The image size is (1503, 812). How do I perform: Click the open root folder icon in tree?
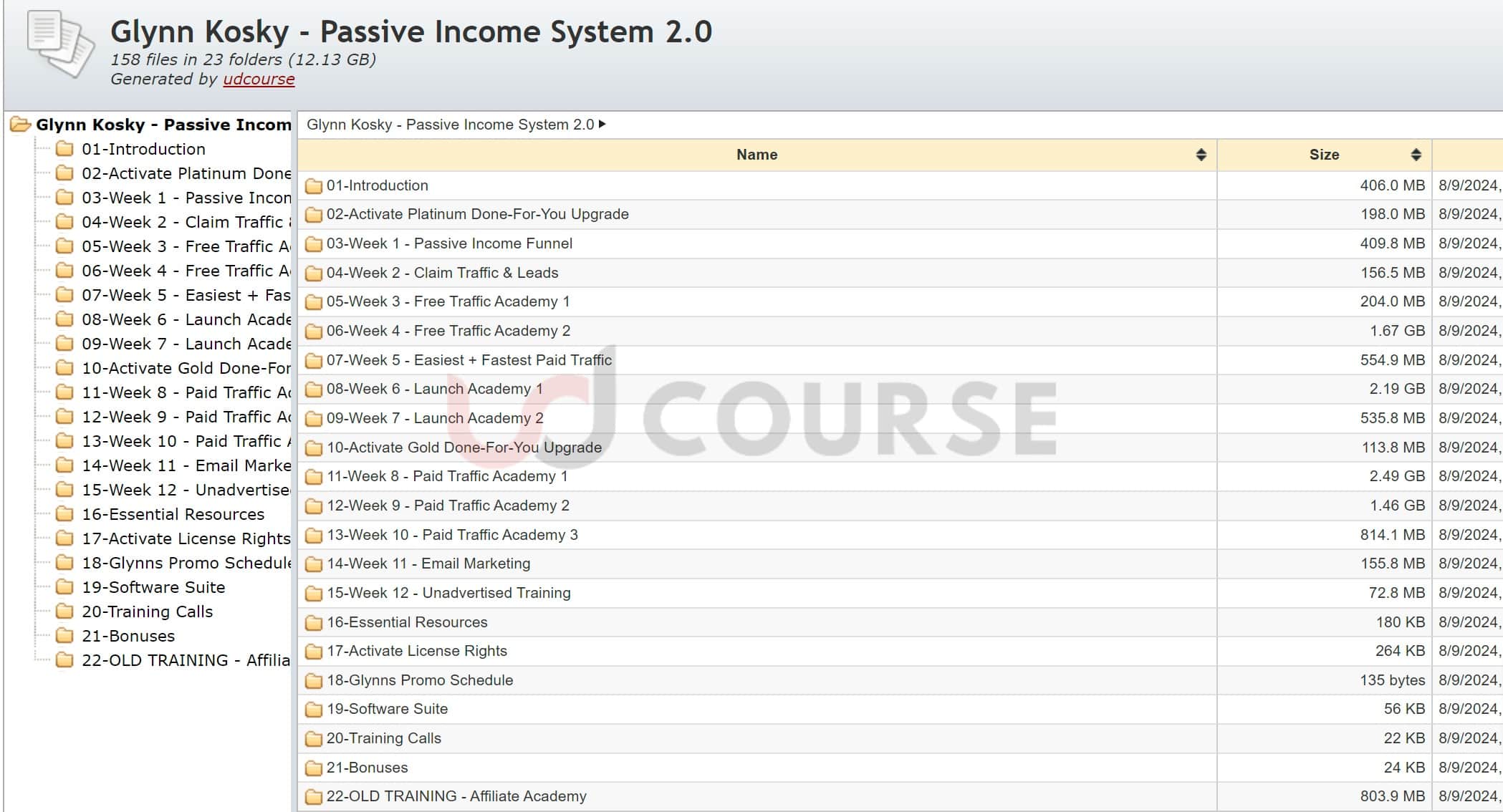(20, 125)
